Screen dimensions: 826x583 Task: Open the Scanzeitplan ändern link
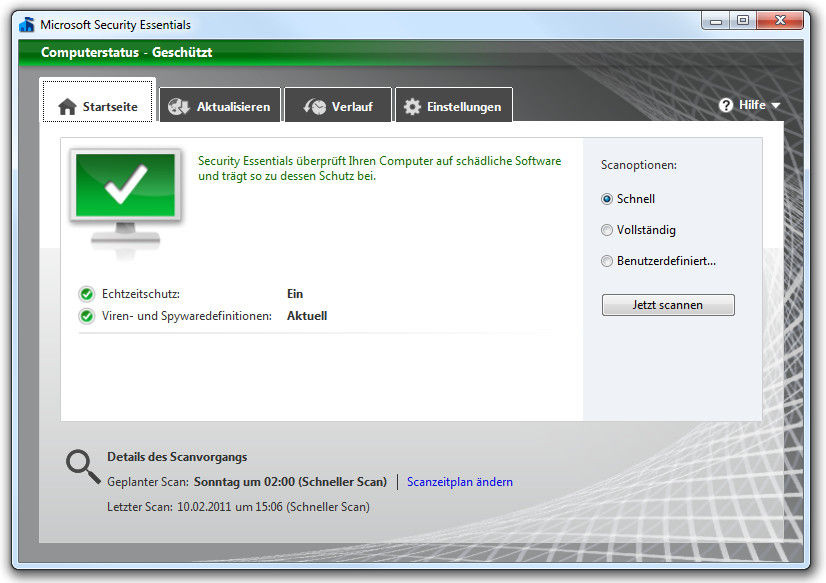point(459,482)
